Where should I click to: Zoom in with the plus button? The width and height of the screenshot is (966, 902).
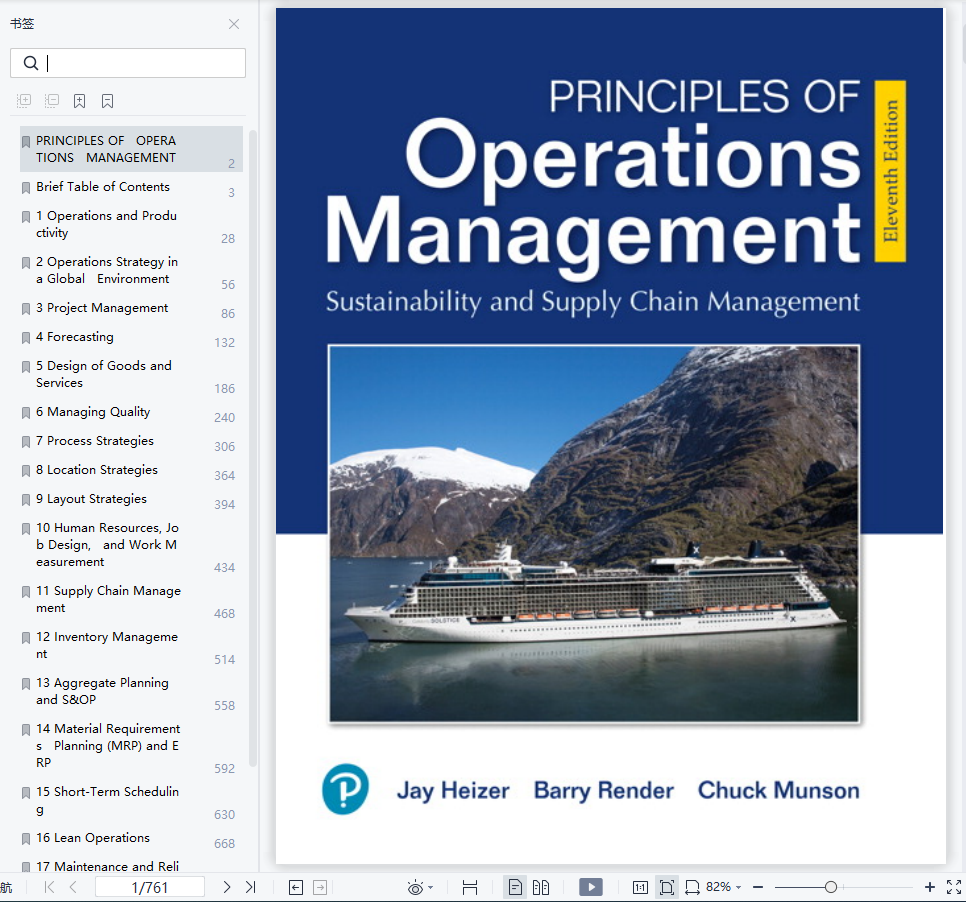930,887
